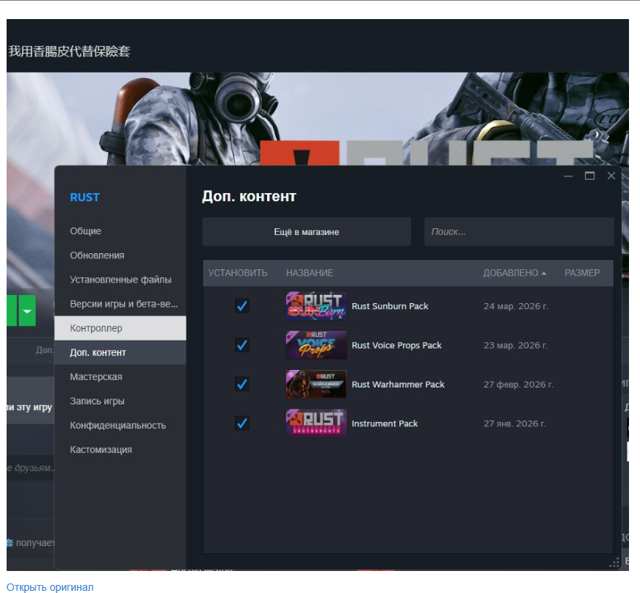Screen dimensions: 640x593
Task: Click Instrument Pack name text
Action: point(384,424)
